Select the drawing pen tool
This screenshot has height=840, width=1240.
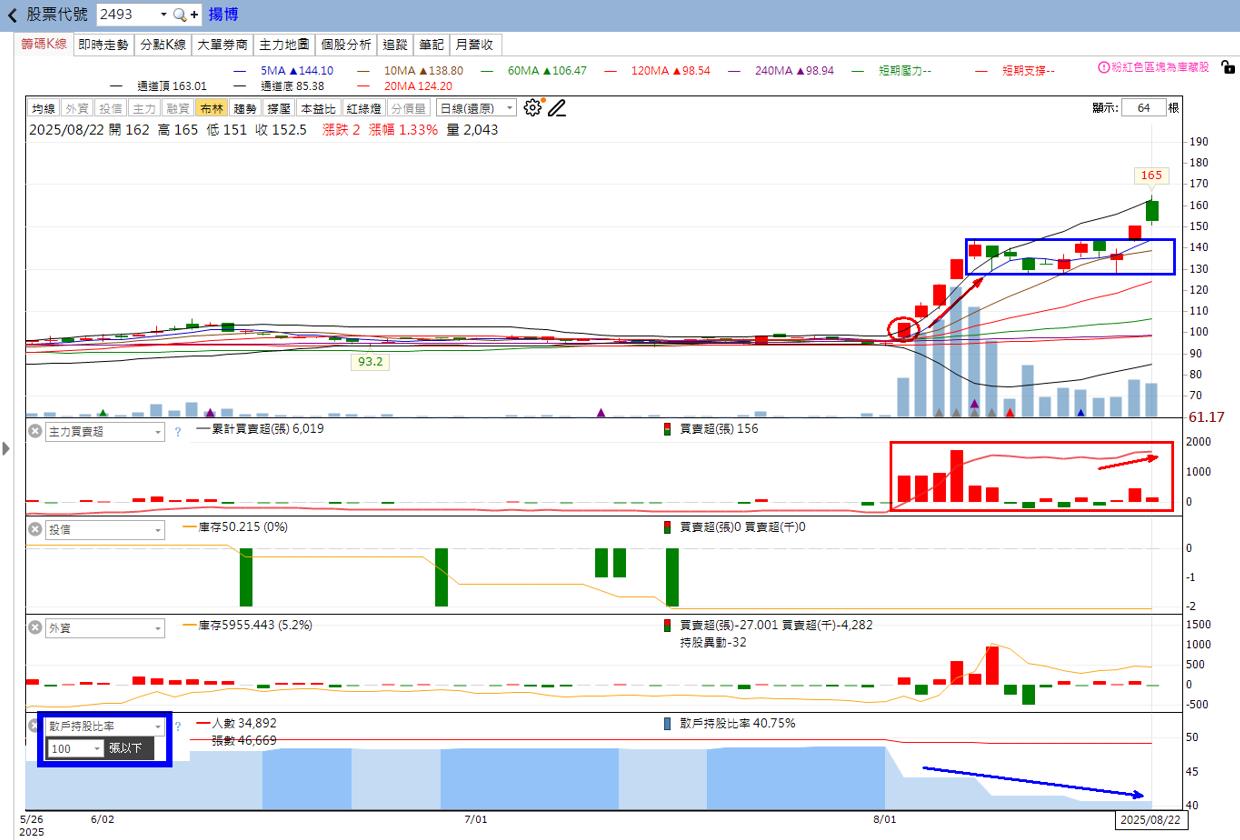point(557,108)
